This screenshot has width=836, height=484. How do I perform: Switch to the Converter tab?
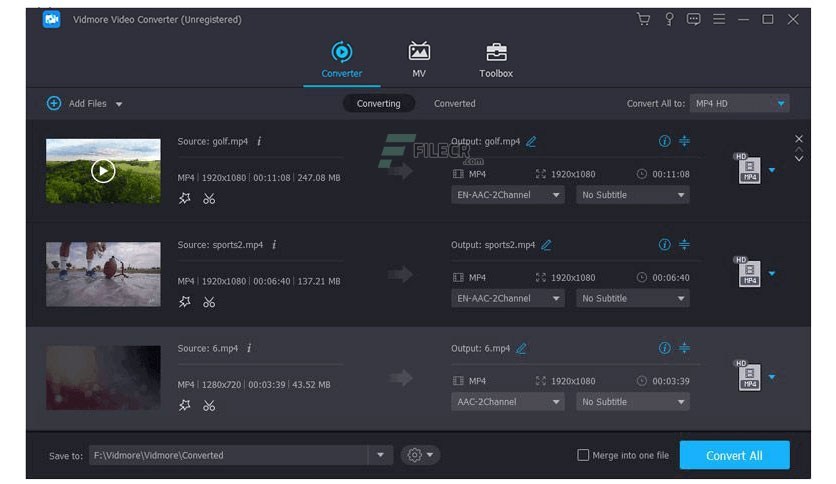pos(342,60)
